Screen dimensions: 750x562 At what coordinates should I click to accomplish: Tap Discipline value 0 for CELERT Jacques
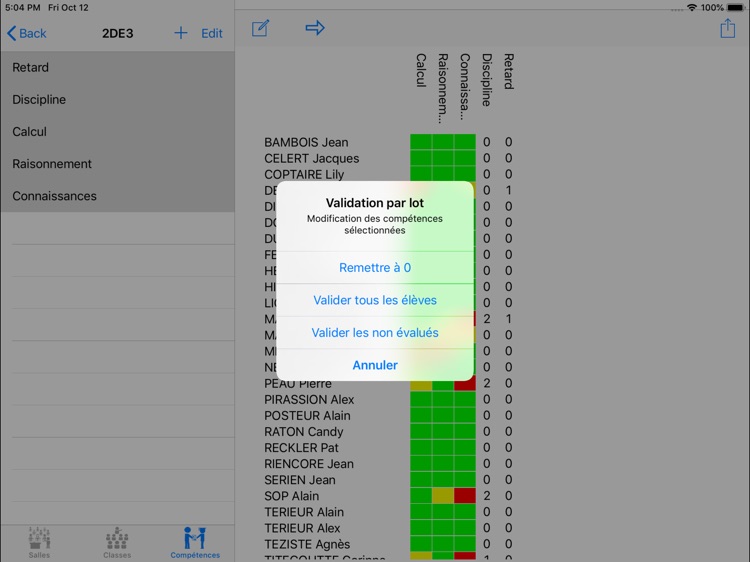click(x=486, y=158)
